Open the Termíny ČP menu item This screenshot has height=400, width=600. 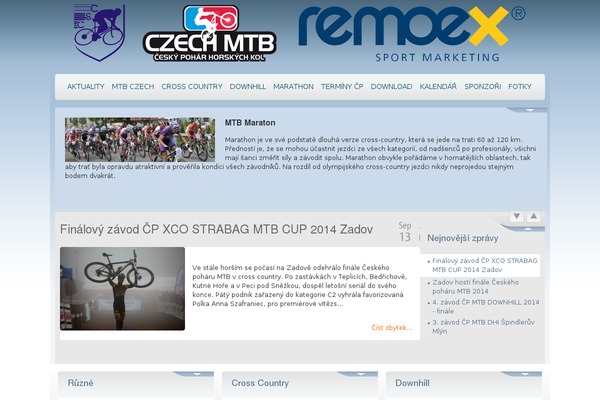(342, 87)
